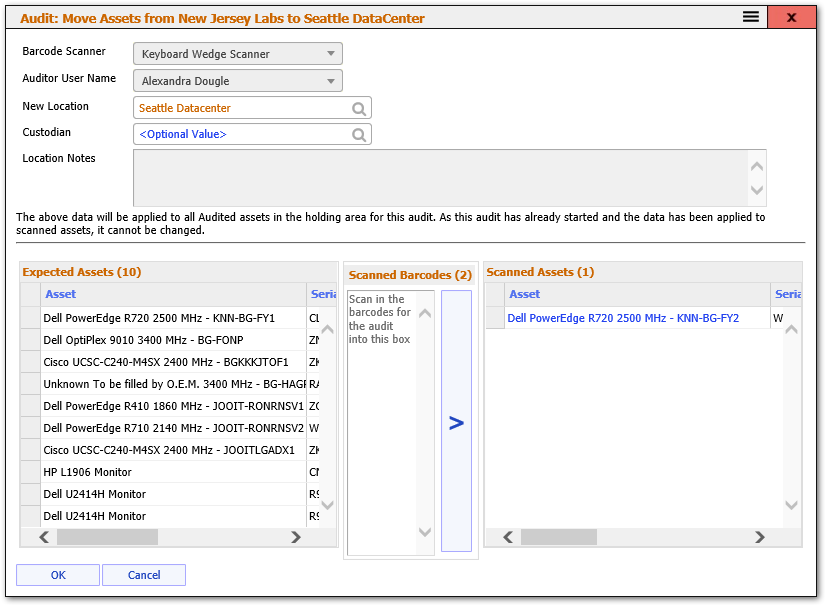Image resolution: width=826 pixels, height=606 pixels.
Task: Click the OK button
Action: 57,574
